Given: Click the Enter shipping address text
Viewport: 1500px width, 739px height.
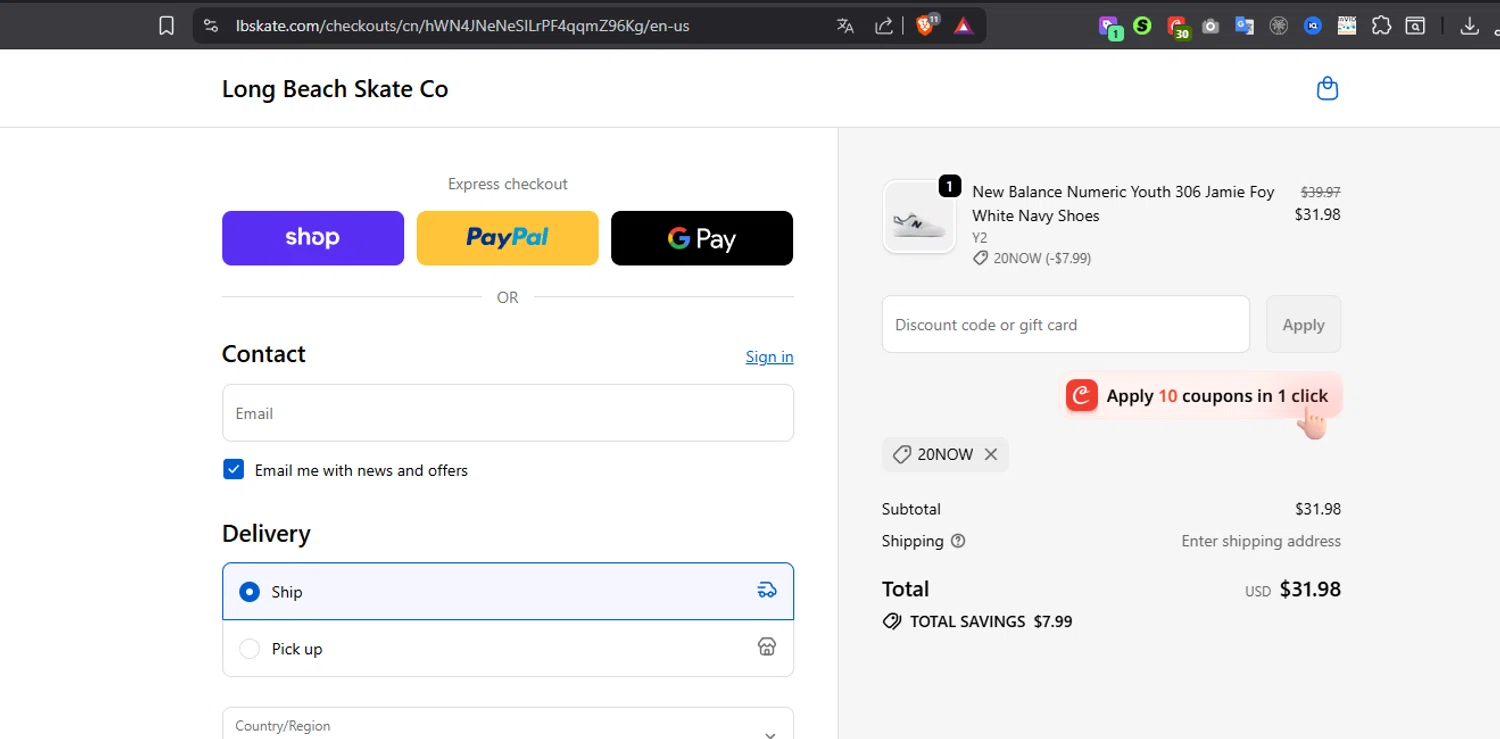Looking at the screenshot, I should (1261, 541).
